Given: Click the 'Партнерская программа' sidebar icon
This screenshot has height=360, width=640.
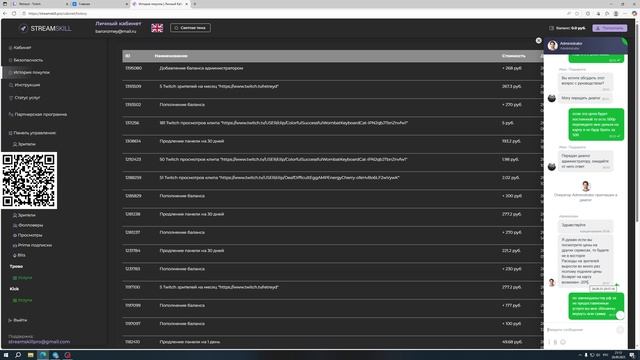Looking at the screenshot, I should point(11,114).
